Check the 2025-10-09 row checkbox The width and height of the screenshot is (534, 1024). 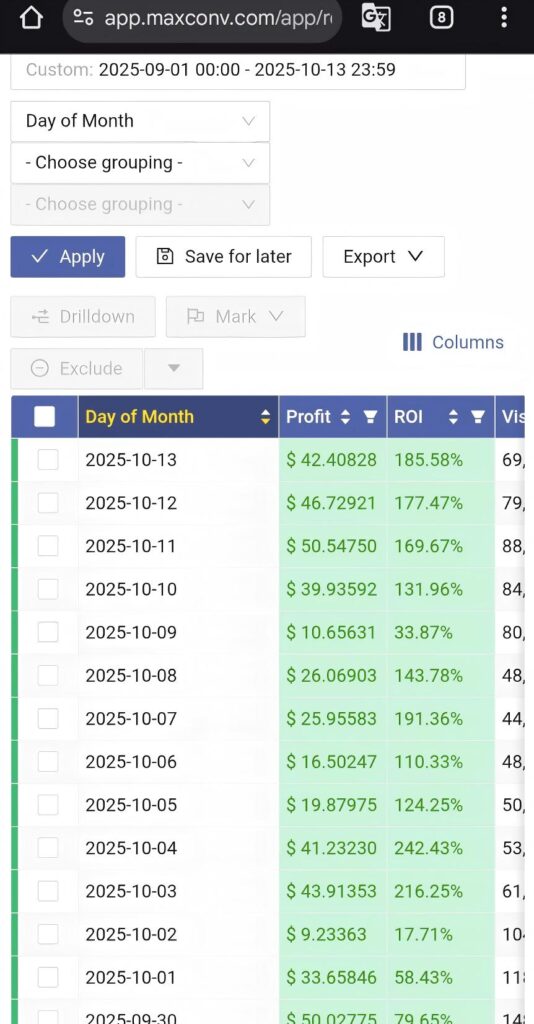pyautogui.click(x=48, y=632)
